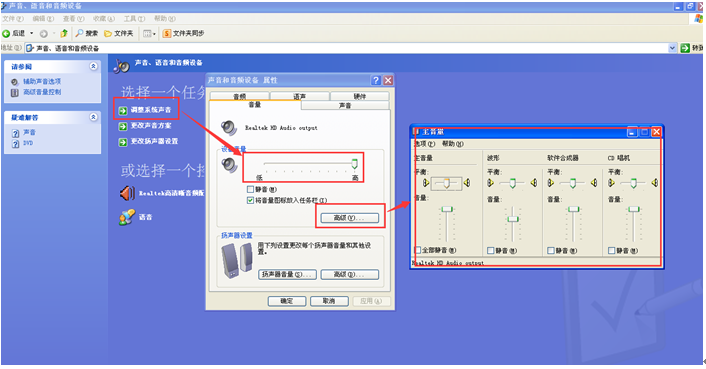The height and width of the screenshot is (369, 706).
Task: Mute the CD 唱机 channel checkbox
Action: [x=611, y=250]
